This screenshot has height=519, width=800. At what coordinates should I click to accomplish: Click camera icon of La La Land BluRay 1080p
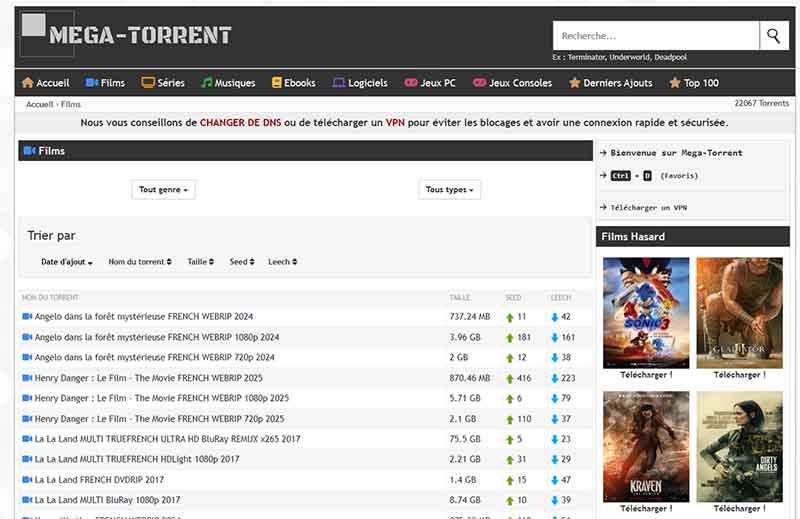27,500
